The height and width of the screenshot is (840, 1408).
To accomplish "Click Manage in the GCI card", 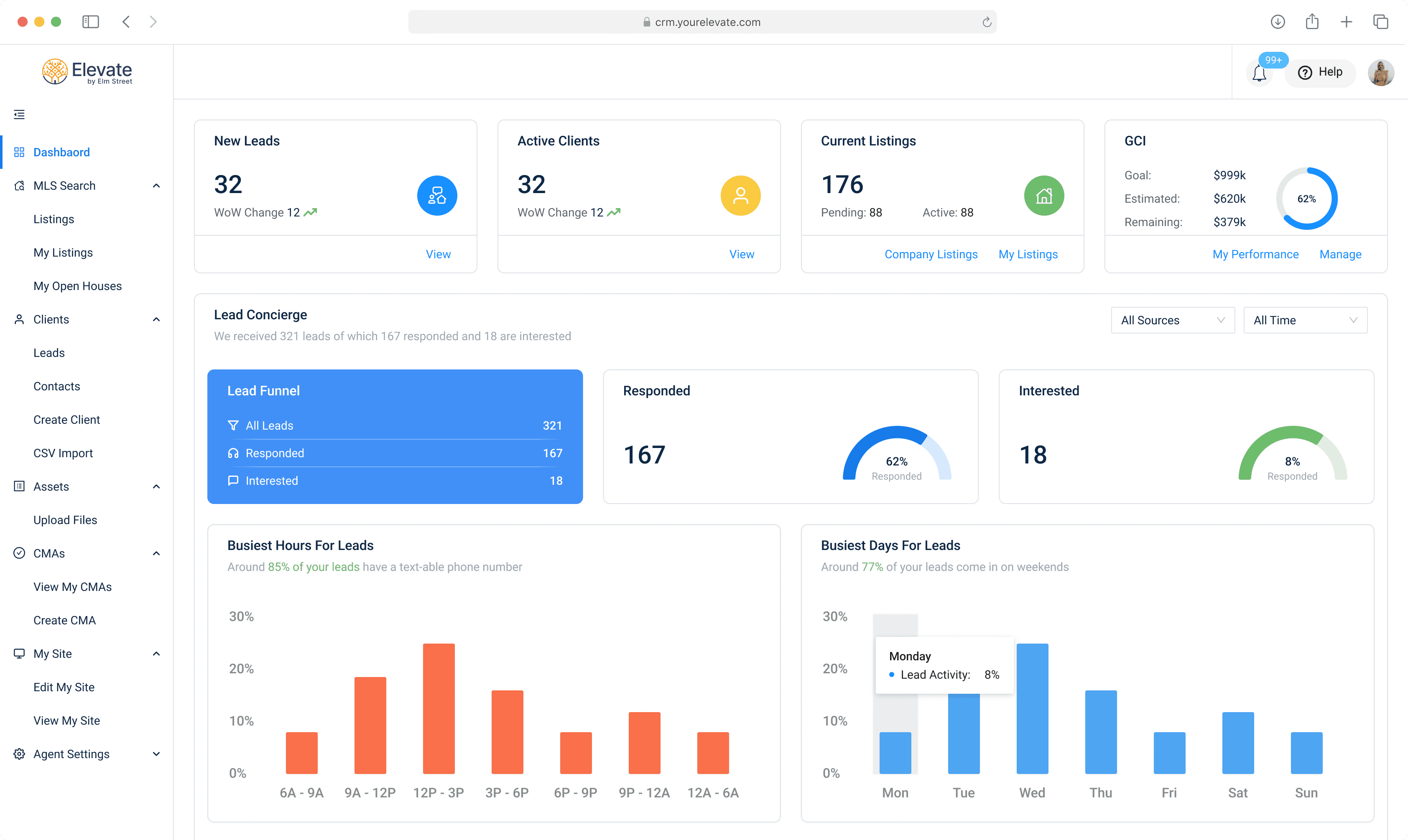I will tap(1340, 254).
